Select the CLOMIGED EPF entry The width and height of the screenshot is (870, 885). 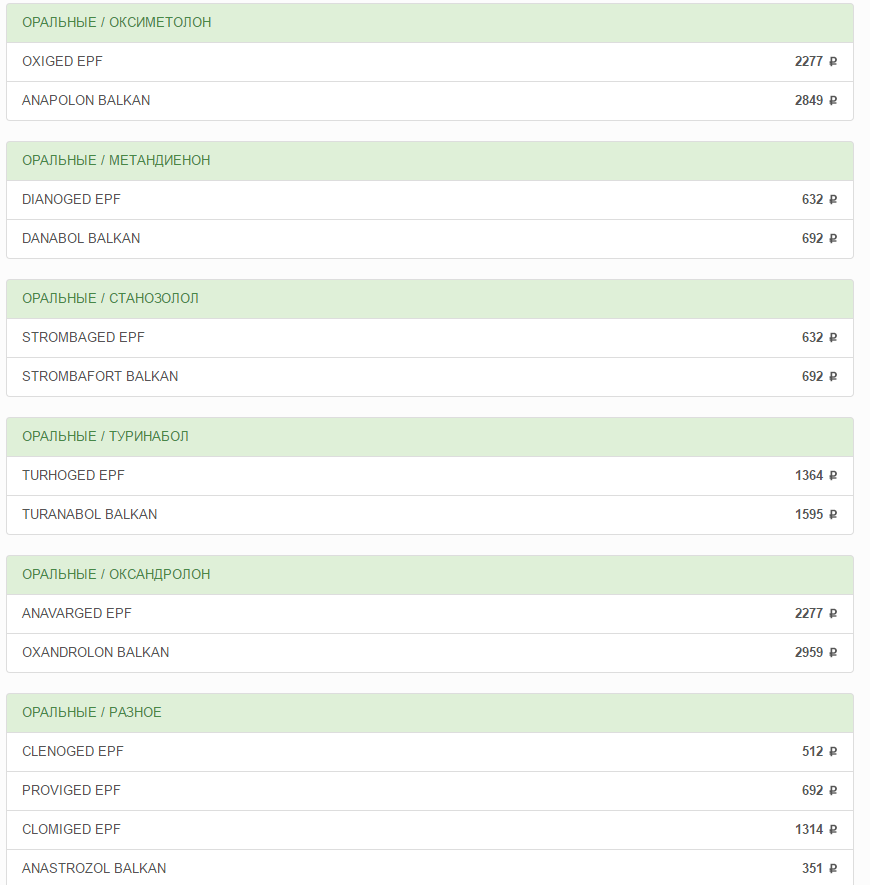click(71, 830)
